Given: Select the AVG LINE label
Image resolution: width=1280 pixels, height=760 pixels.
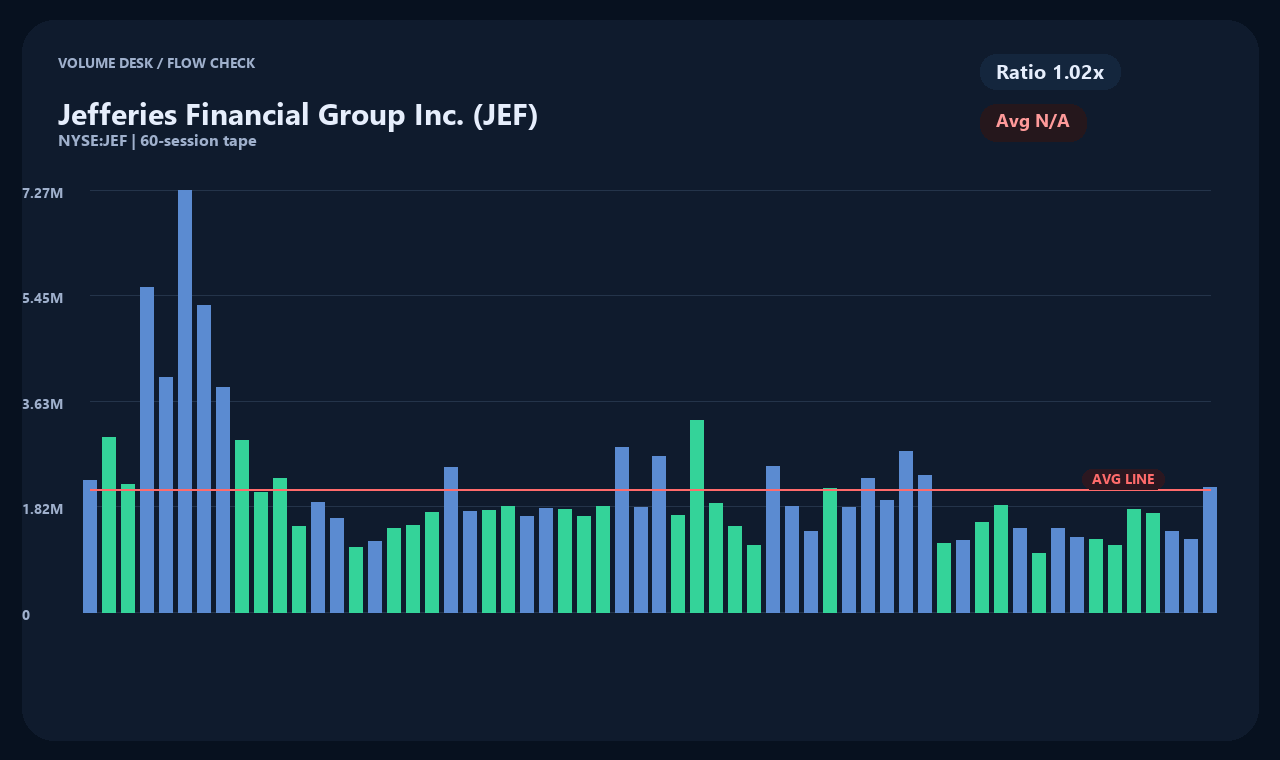Looking at the screenshot, I should pos(1123,480).
